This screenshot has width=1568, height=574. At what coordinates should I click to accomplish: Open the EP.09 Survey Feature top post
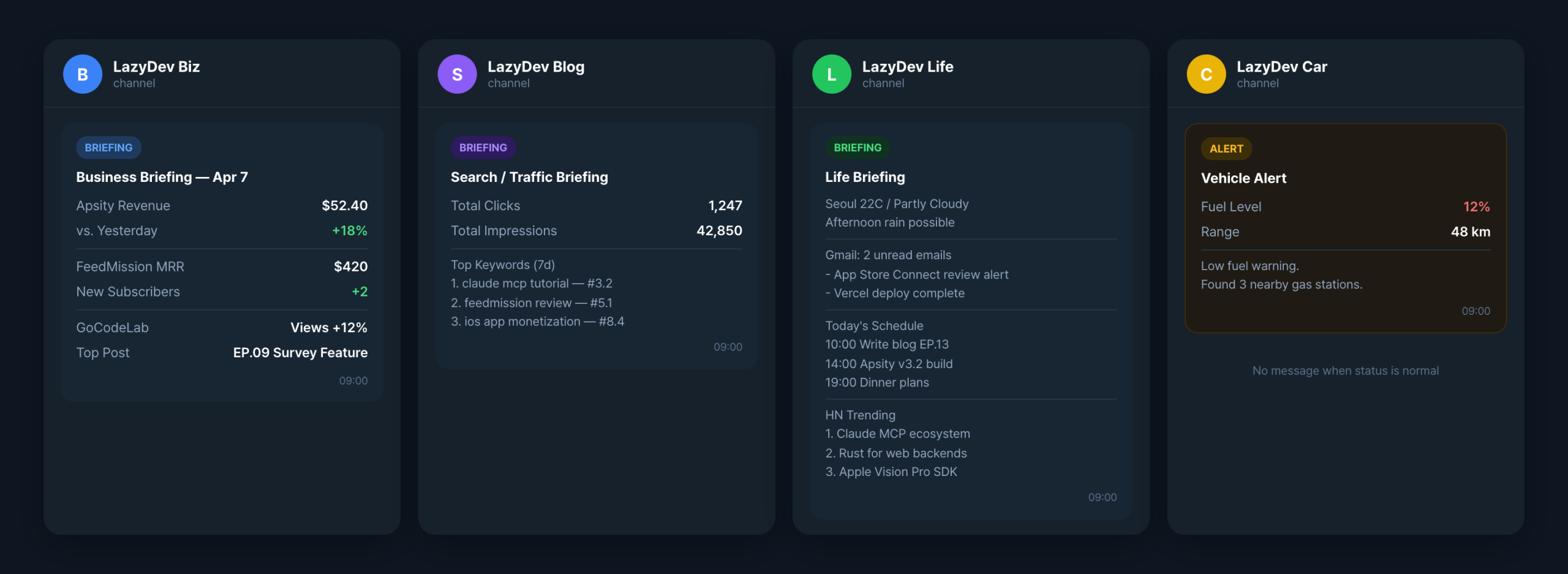[300, 352]
